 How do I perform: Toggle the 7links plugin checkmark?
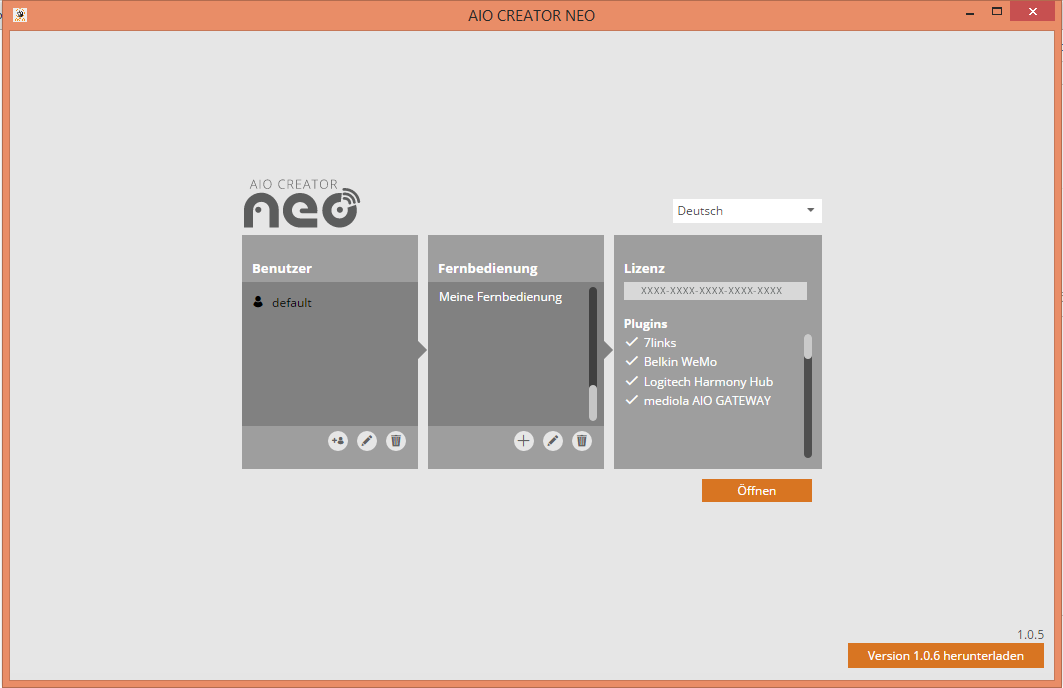tap(632, 343)
